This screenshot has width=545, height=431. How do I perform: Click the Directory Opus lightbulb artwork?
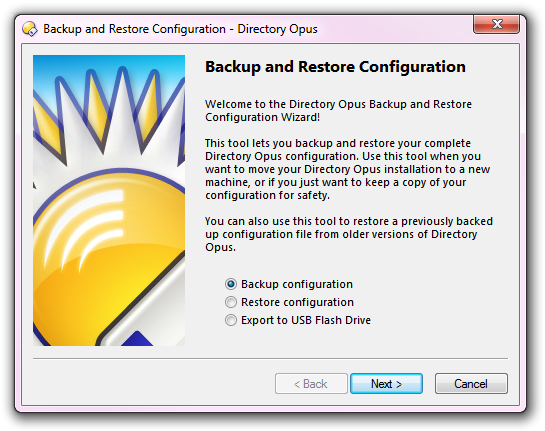pos(109,200)
